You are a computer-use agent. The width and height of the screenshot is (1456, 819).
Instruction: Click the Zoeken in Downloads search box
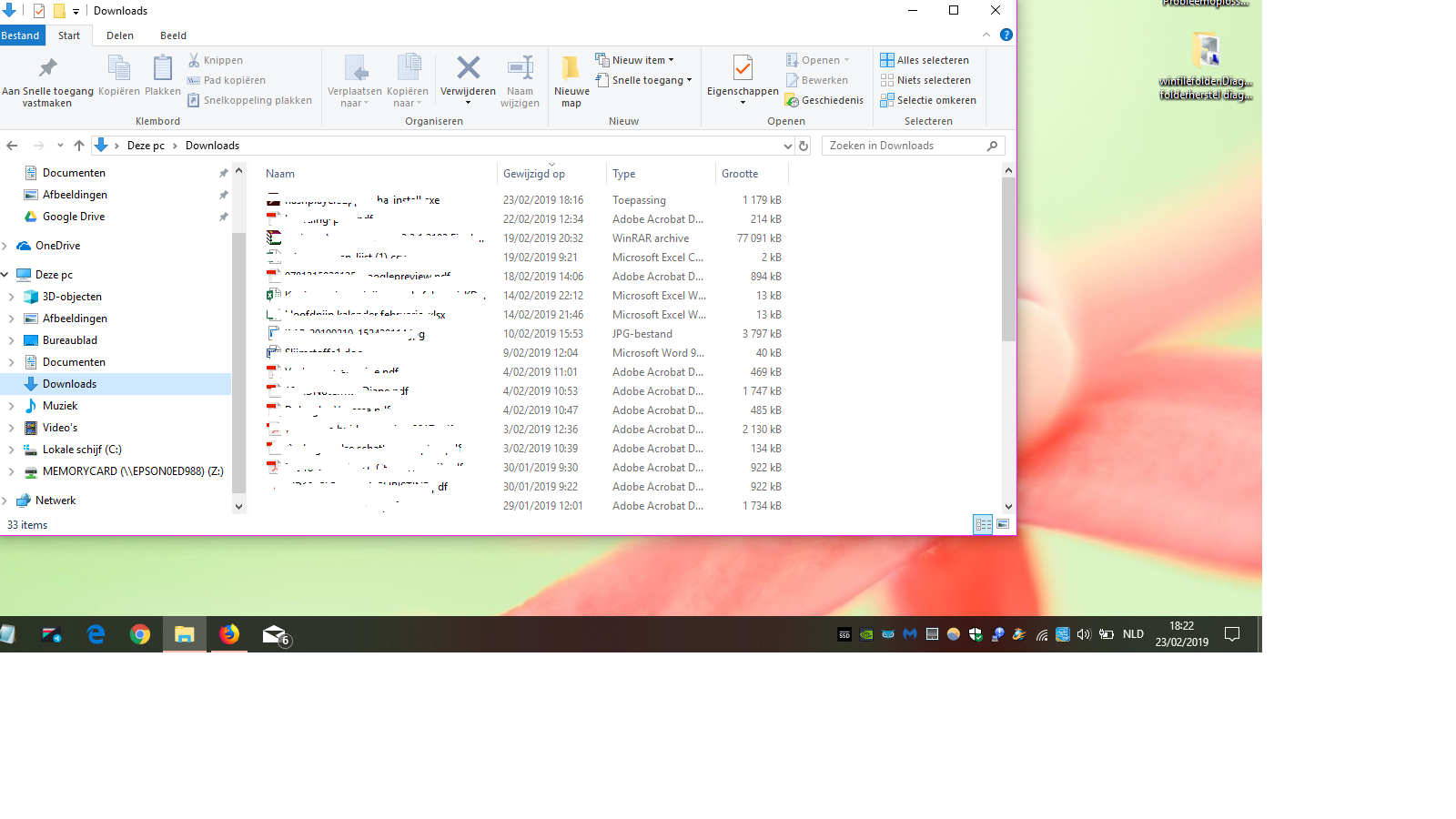tap(913, 146)
